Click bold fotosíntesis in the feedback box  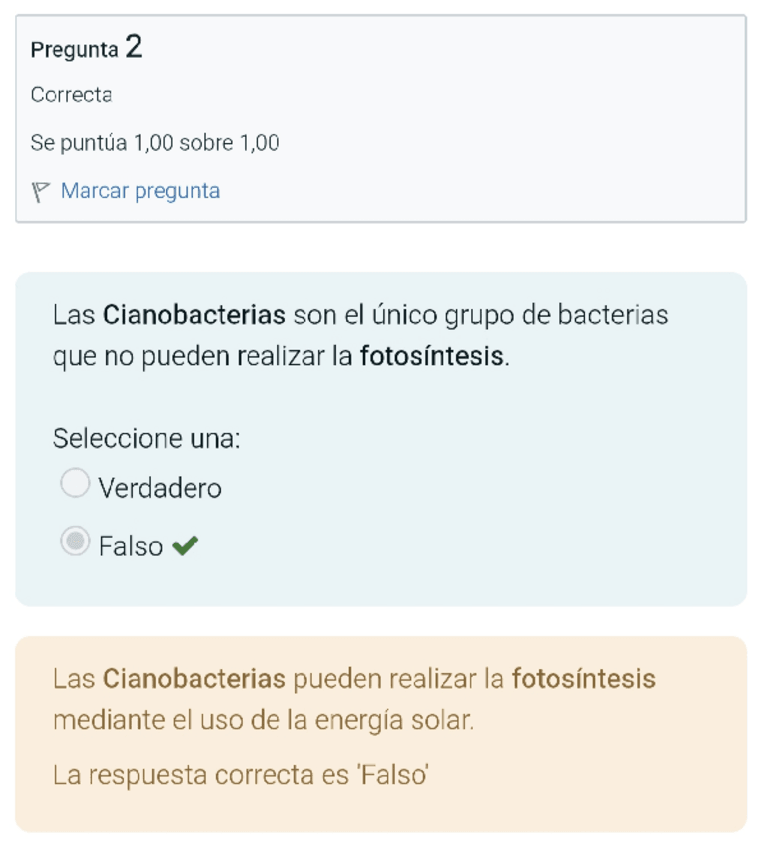pyautogui.click(x=583, y=680)
